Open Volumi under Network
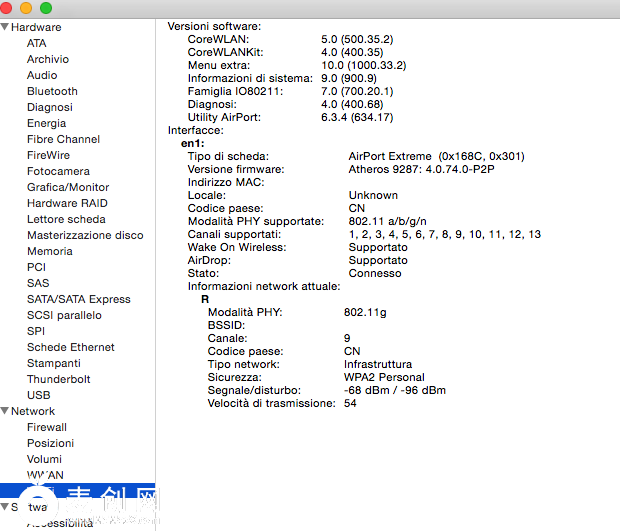The image size is (620, 531). [x=46, y=459]
